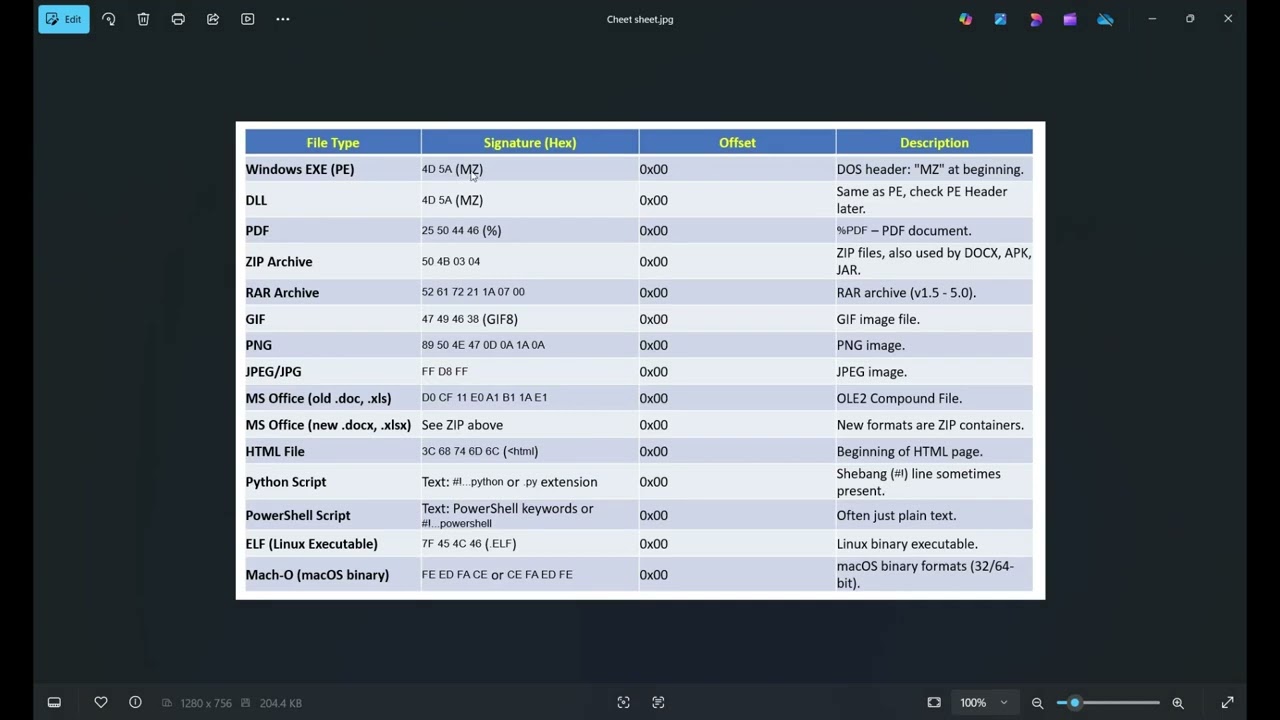Click the 'File Type' column header in the image
1280x720 pixels.
click(x=333, y=143)
